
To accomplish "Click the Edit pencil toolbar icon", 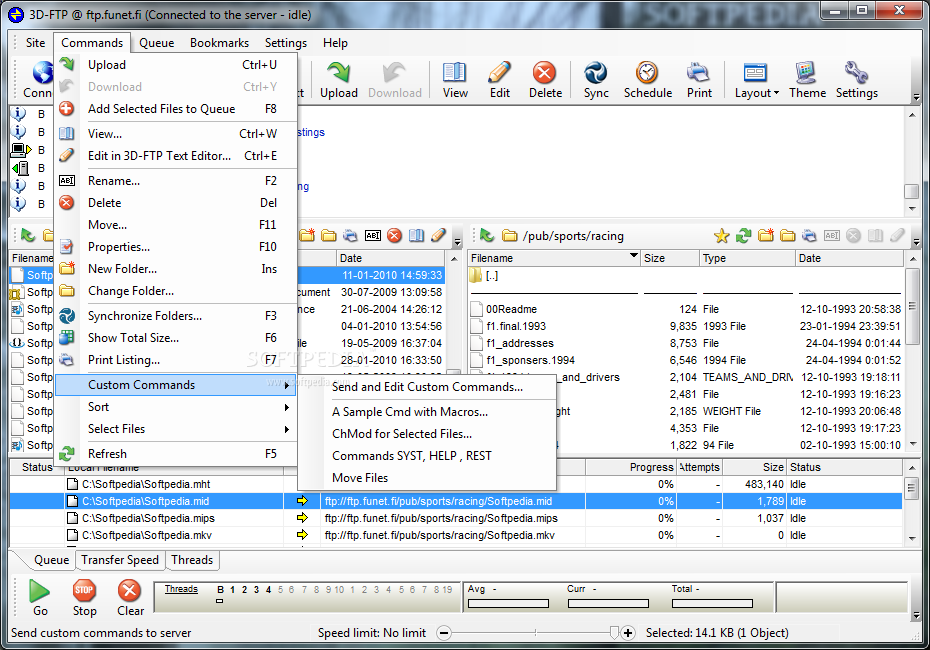I will tap(499, 80).
